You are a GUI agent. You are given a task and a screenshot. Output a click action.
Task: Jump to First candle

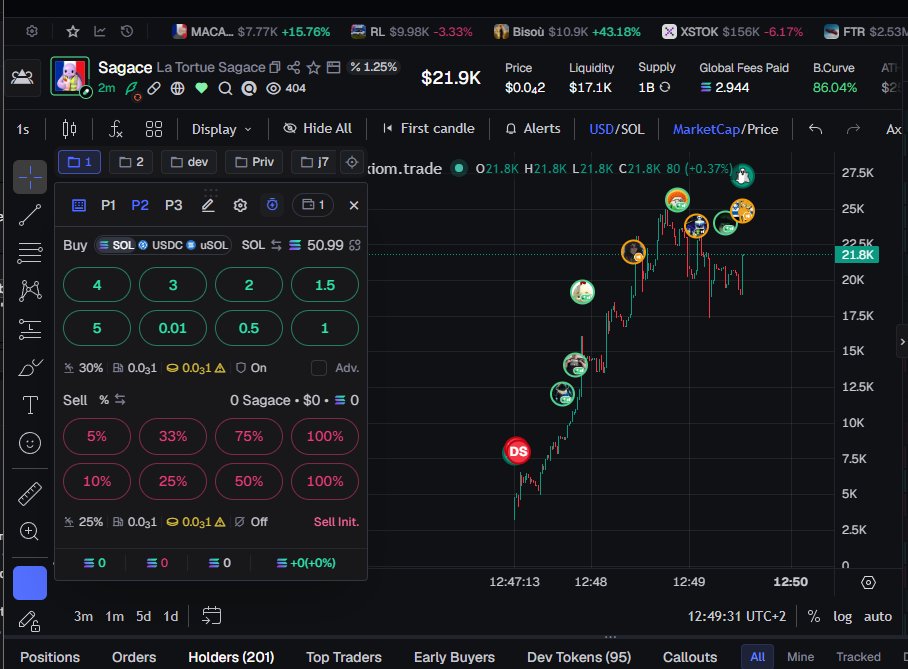429,129
